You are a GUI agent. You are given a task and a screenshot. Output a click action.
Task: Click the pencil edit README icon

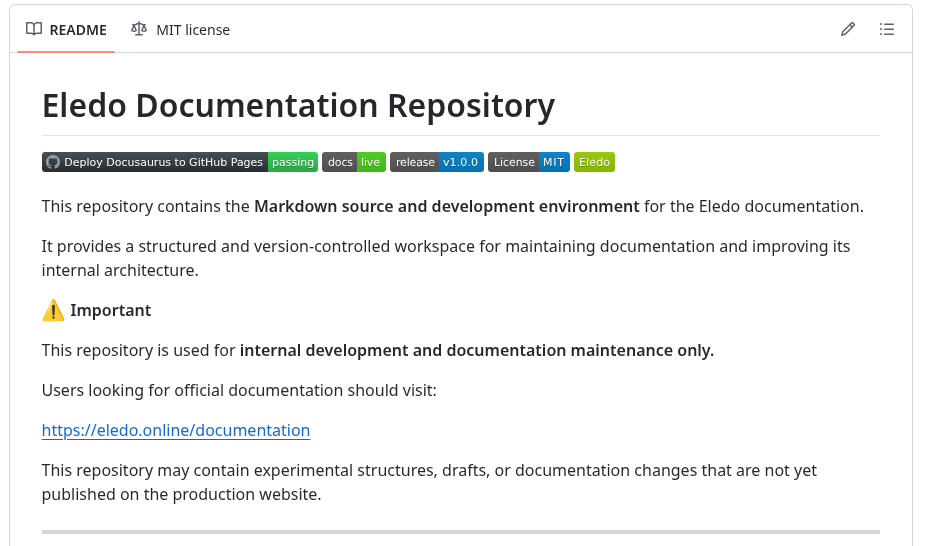[848, 29]
